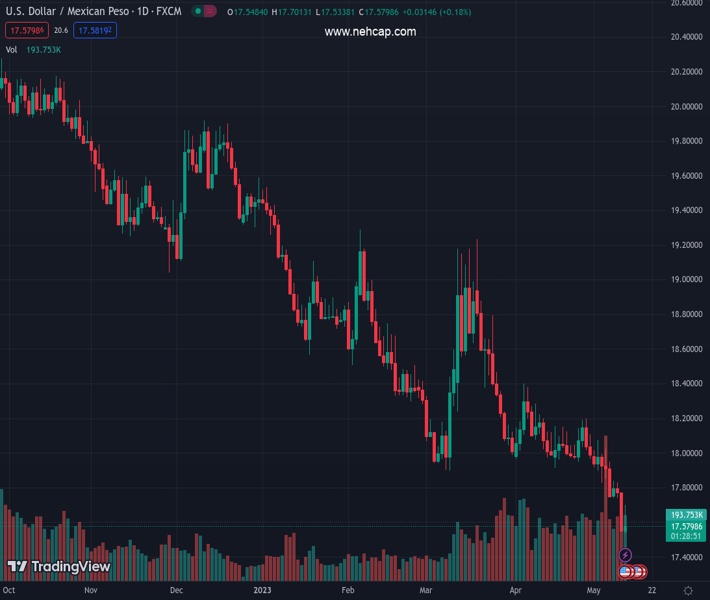Click the low value L17.53381

[335, 12]
